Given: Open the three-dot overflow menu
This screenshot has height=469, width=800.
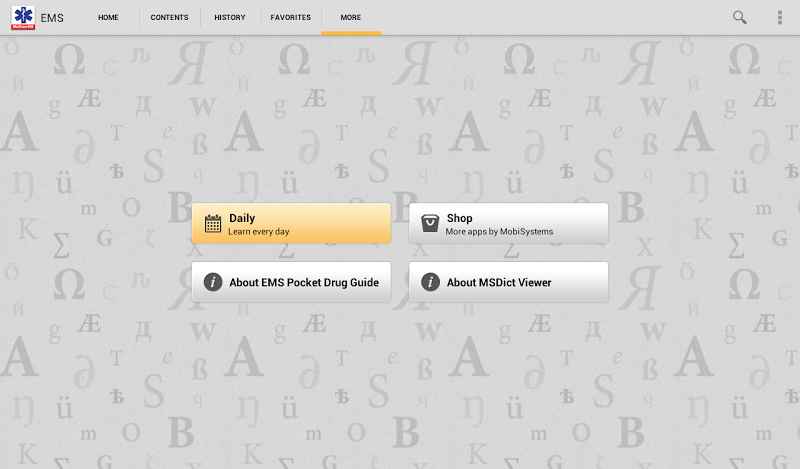Looking at the screenshot, I should [780, 17].
